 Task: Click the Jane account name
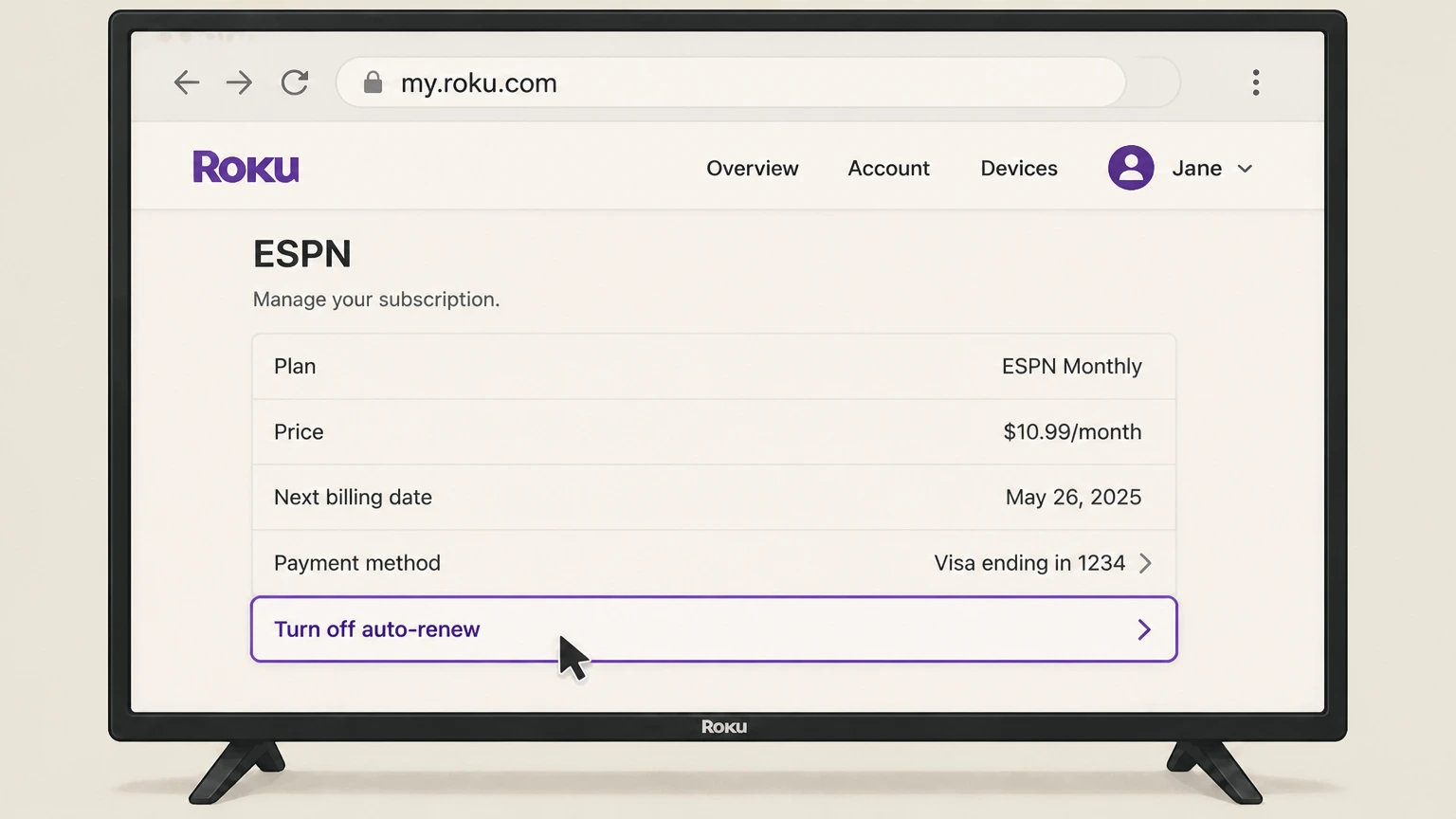click(1196, 168)
